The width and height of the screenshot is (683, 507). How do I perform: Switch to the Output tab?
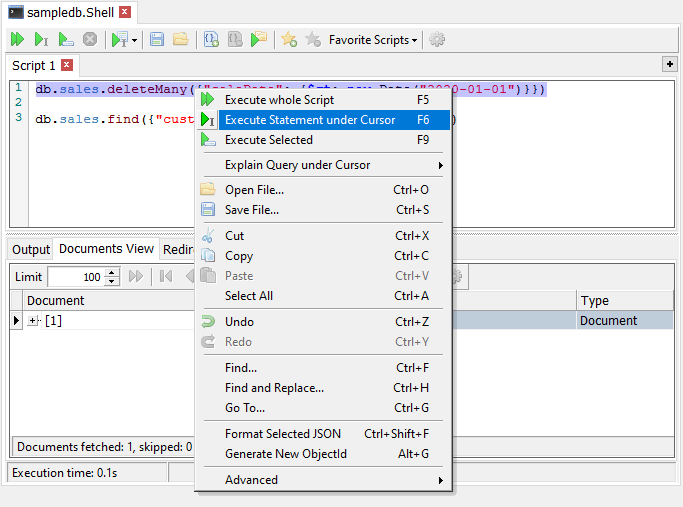(x=31, y=250)
